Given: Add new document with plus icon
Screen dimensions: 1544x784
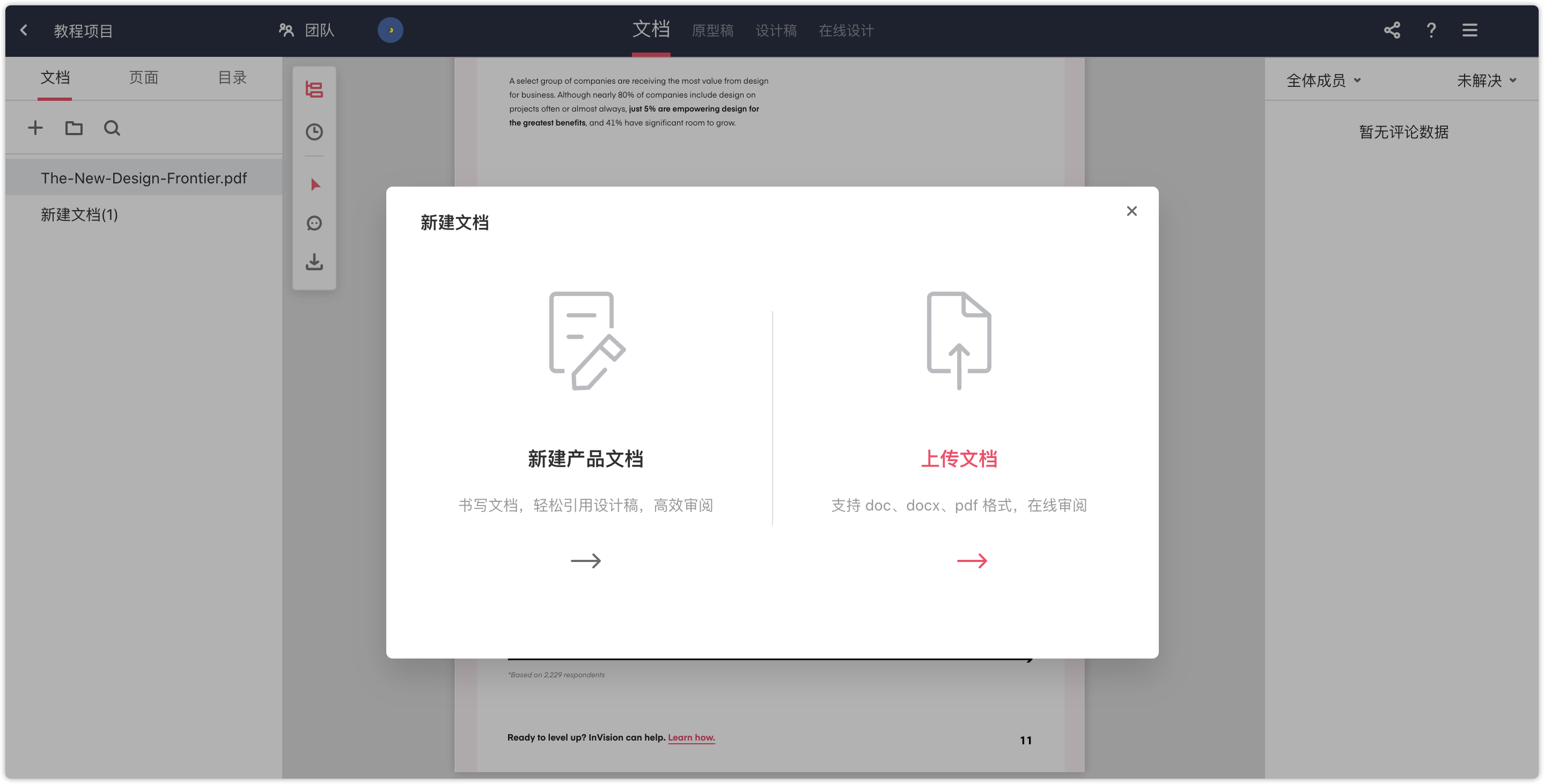Looking at the screenshot, I should pos(35,128).
